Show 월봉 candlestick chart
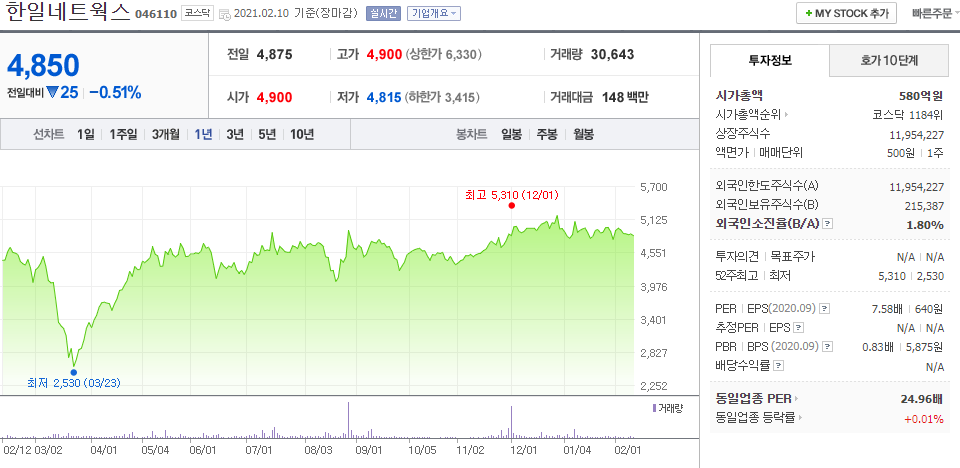 click(583, 135)
